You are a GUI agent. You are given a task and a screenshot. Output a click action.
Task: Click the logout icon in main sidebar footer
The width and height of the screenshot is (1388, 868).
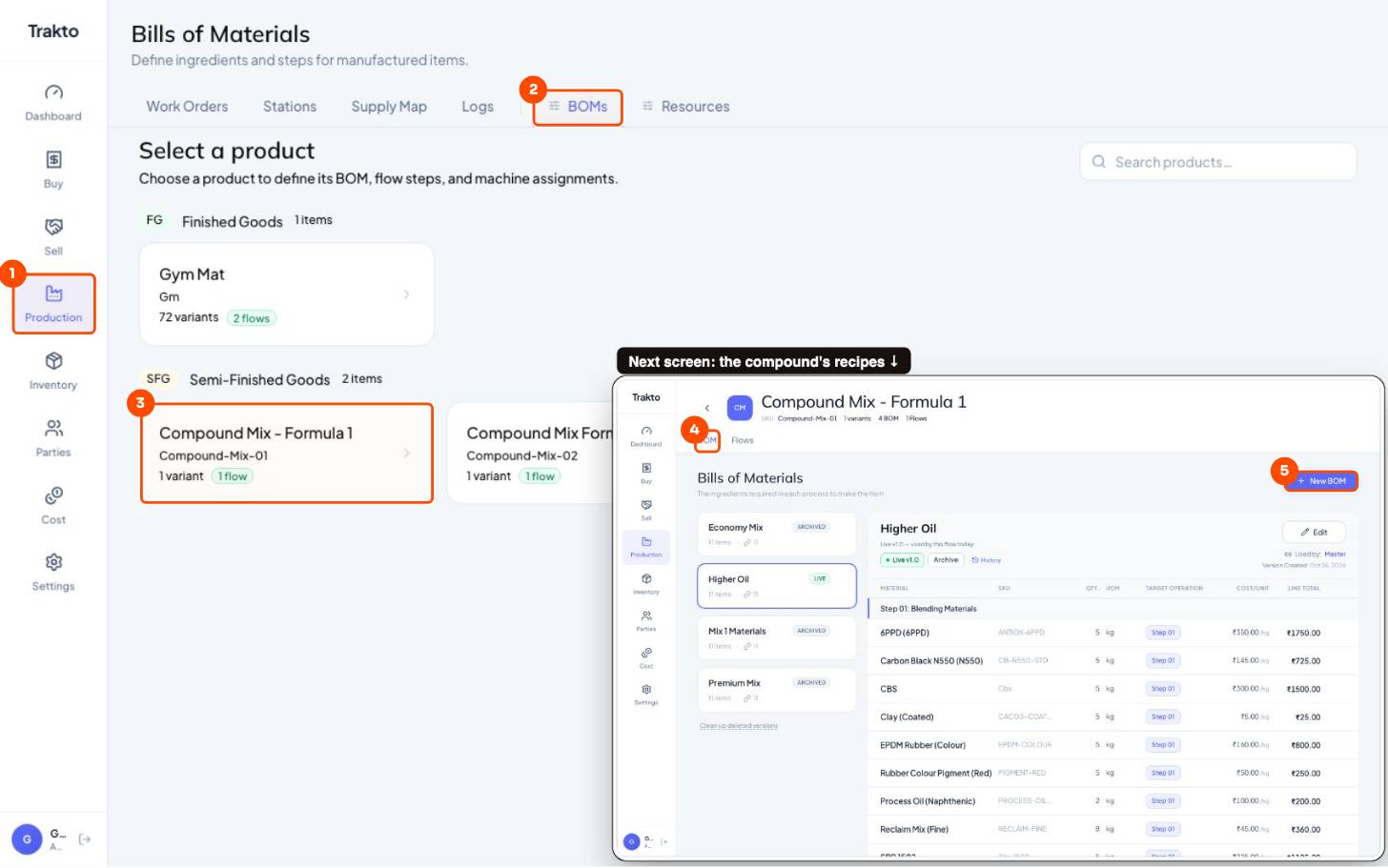(x=85, y=839)
